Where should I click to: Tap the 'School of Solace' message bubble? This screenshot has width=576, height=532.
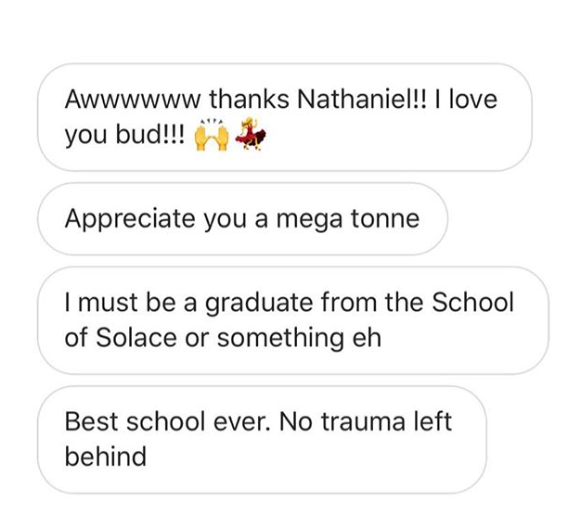293,320
